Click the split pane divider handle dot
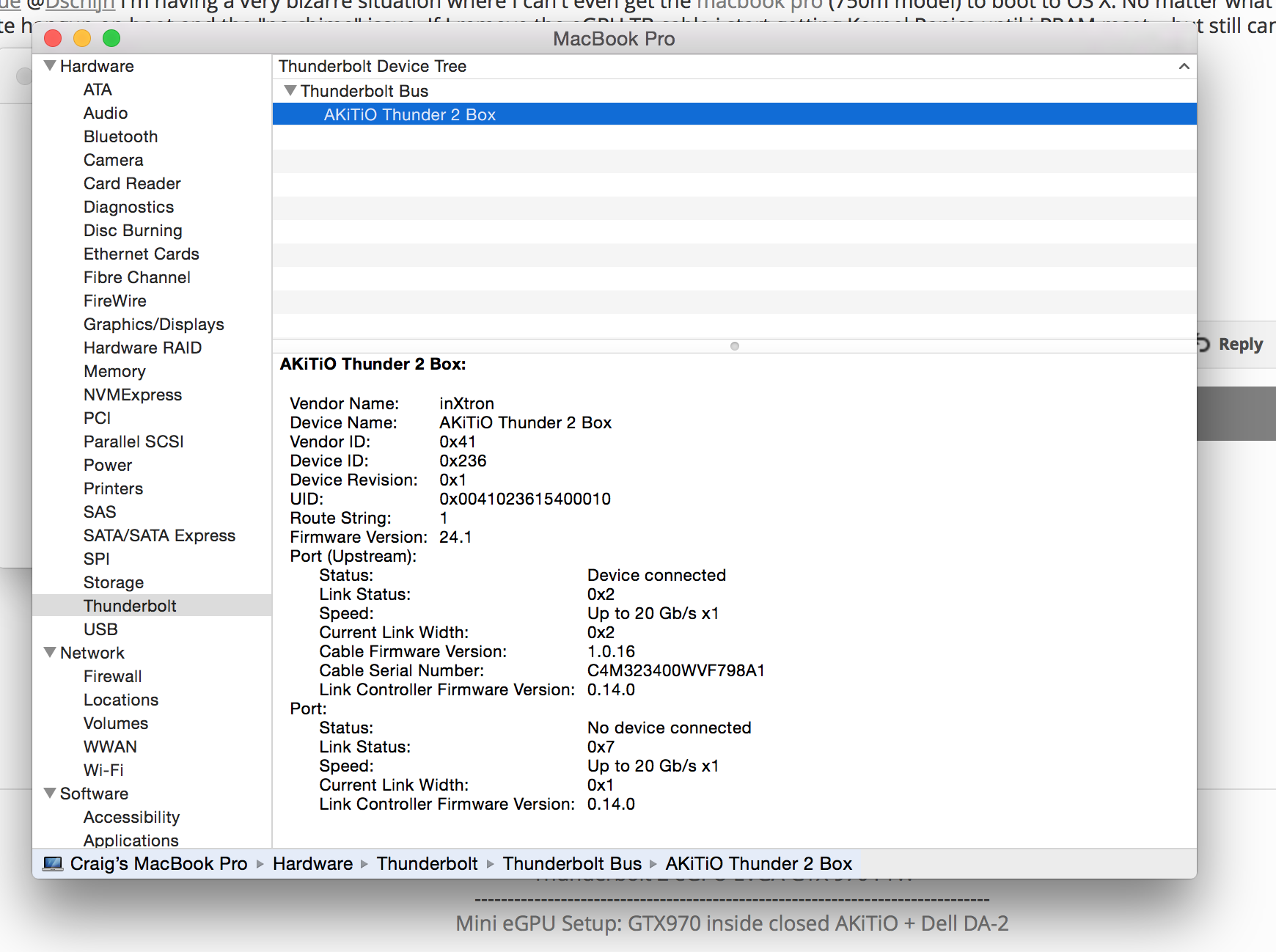 coord(735,346)
